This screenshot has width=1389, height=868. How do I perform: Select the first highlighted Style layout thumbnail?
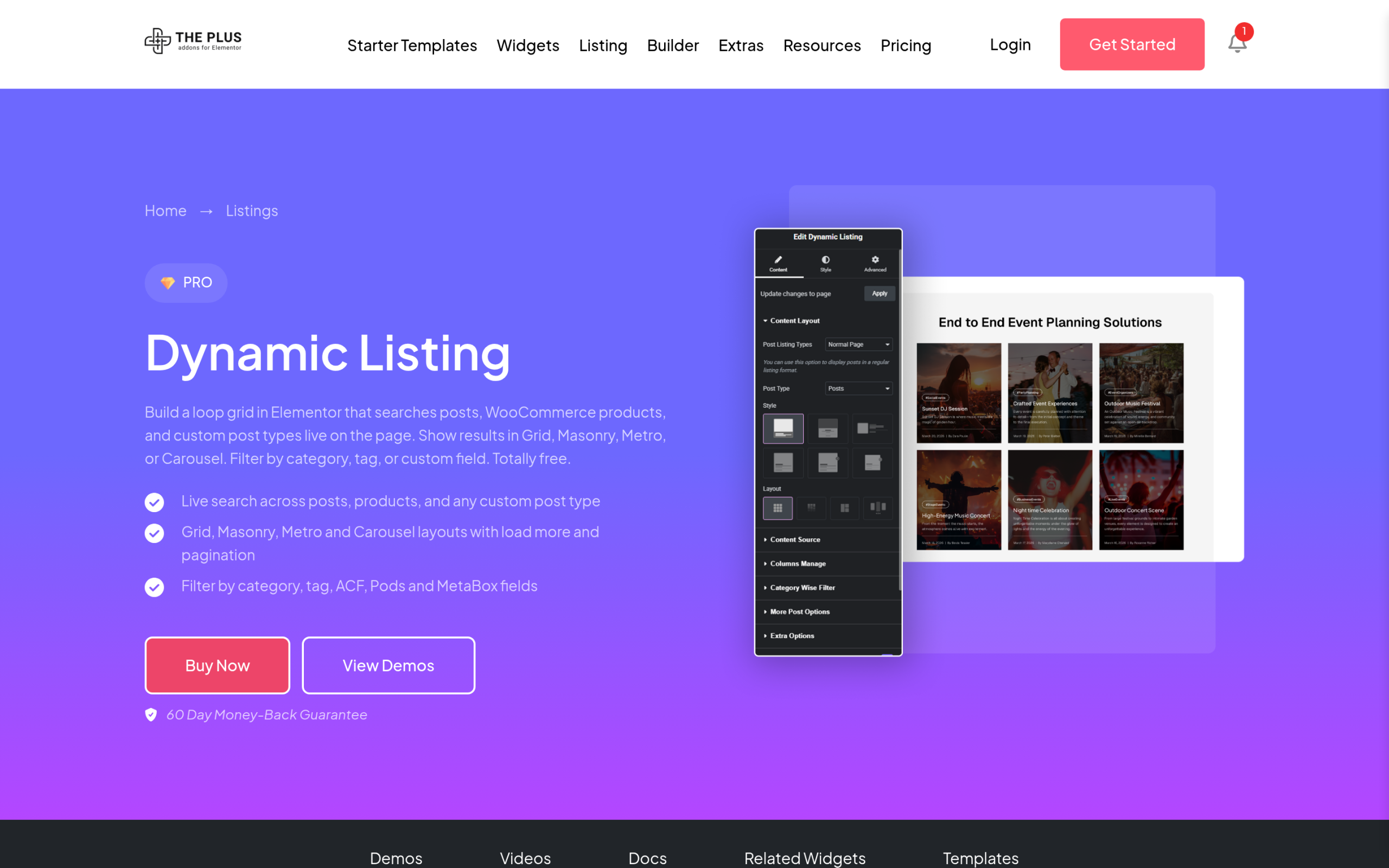tap(783, 428)
